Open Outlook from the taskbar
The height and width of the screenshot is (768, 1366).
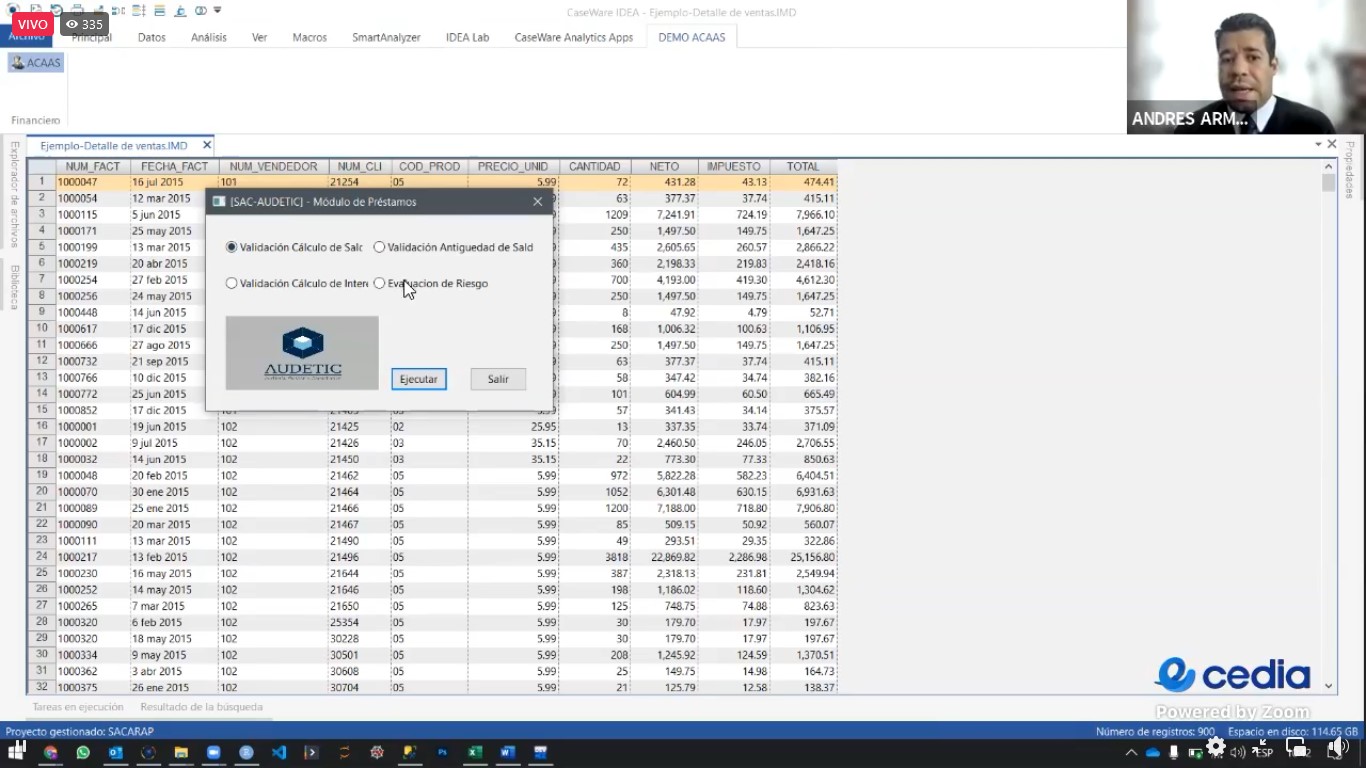tap(115, 752)
